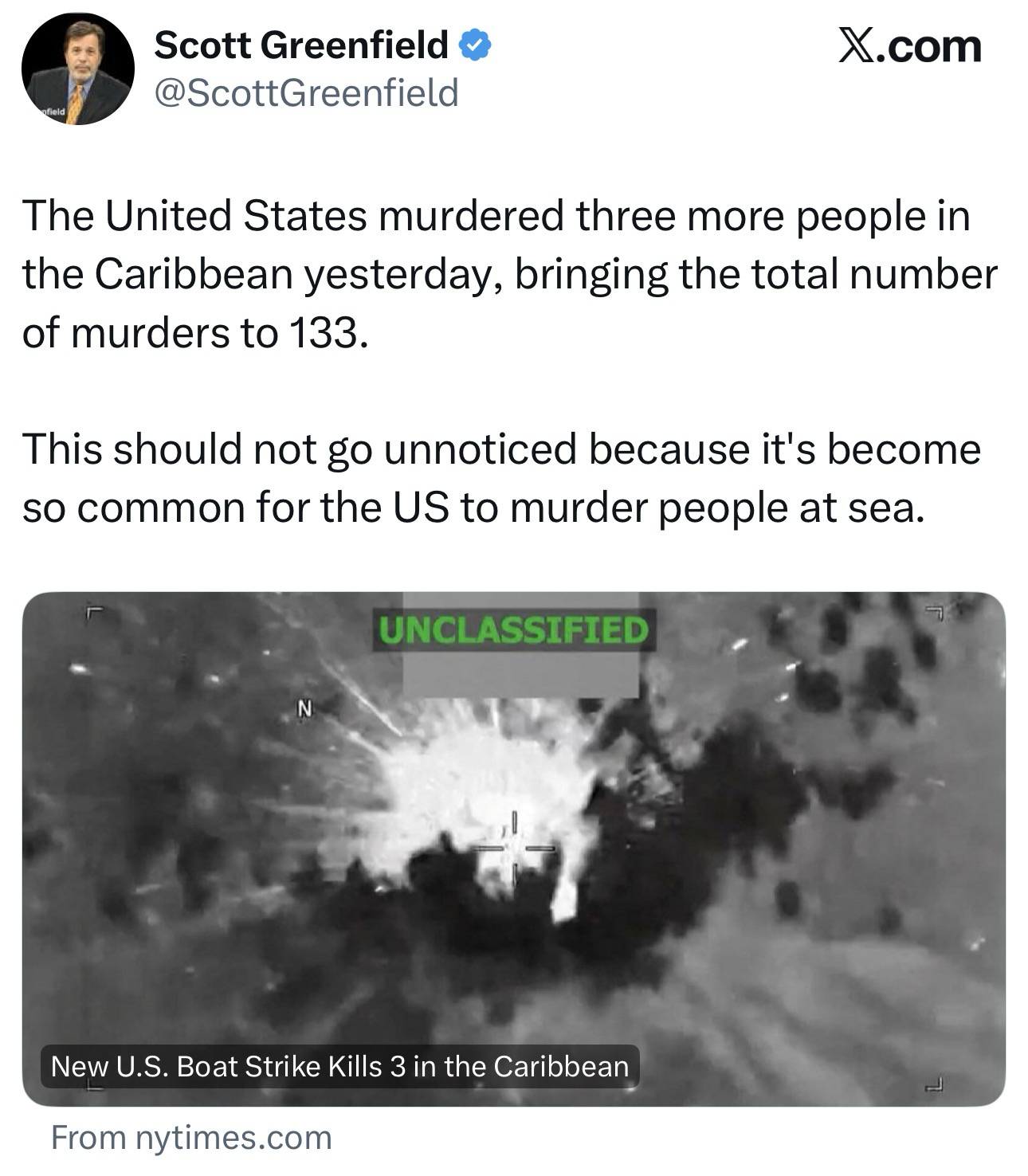Click the top-left corner bracket of footage frame
Viewport: 1028px width, 1176px height.
94,614
